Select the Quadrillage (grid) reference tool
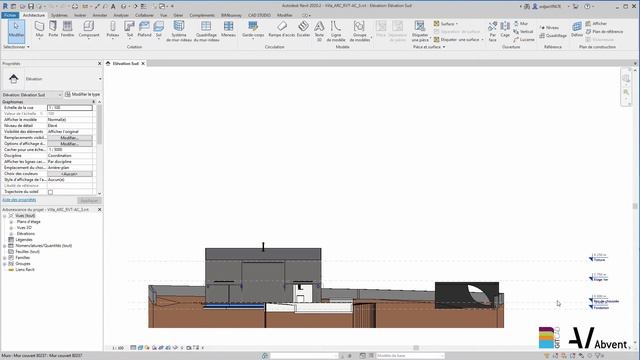Viewport: 640px width, 360px height. click(553, 36)
